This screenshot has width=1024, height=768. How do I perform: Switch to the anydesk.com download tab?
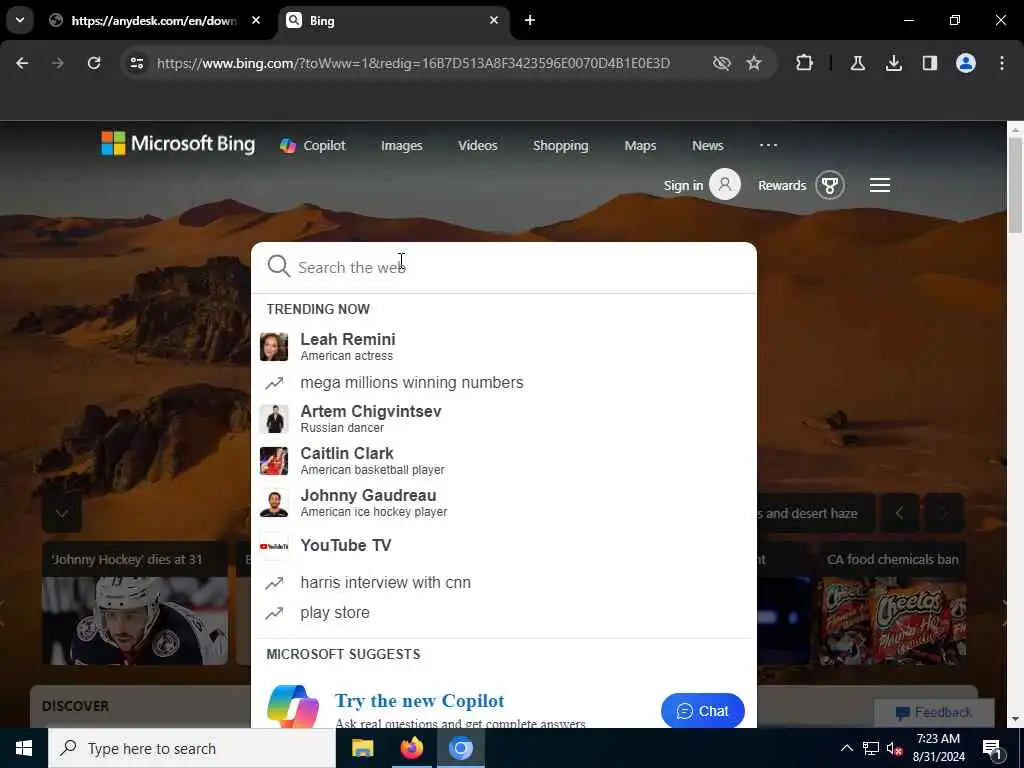coord(154,21)
